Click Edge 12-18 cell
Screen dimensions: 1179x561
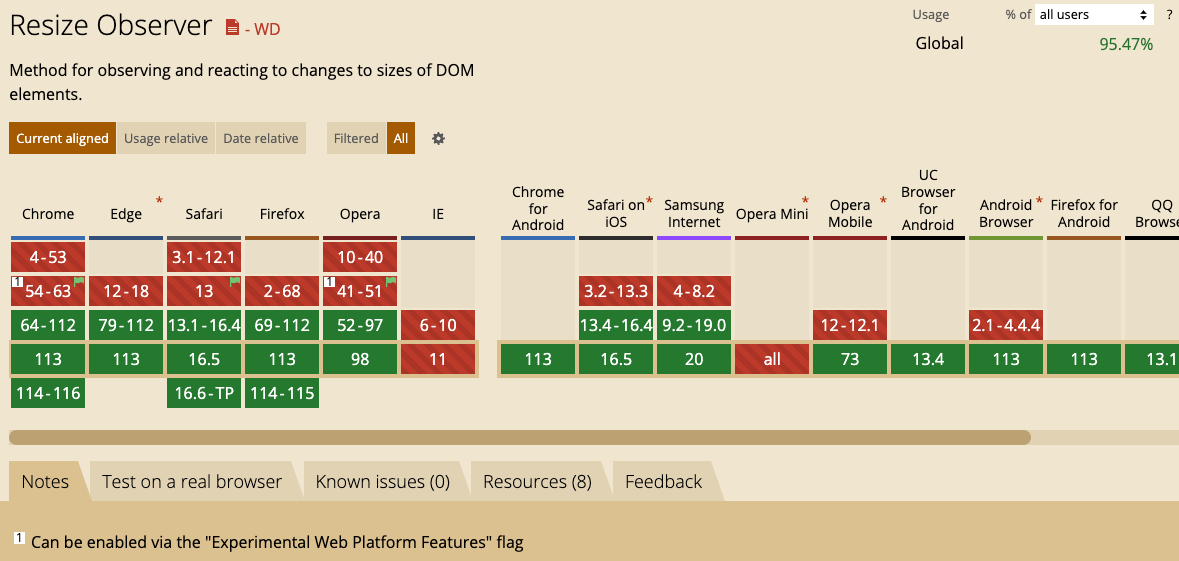tap(126, 291)
